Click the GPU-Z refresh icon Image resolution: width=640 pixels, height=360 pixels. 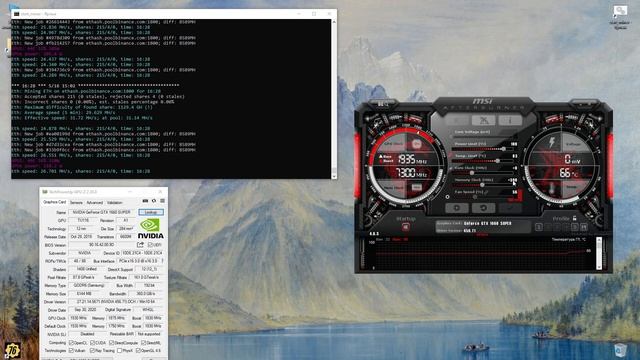154,201
